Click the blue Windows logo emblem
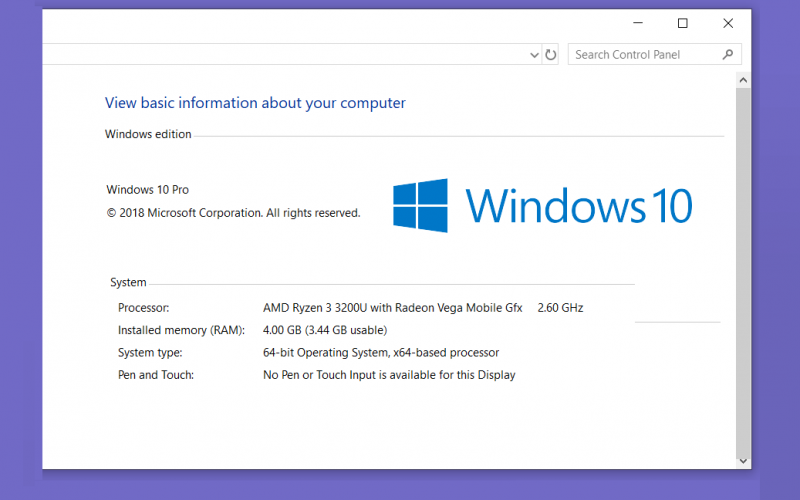Viewport: 800px width, 500px height. click(x=420, y=206)
